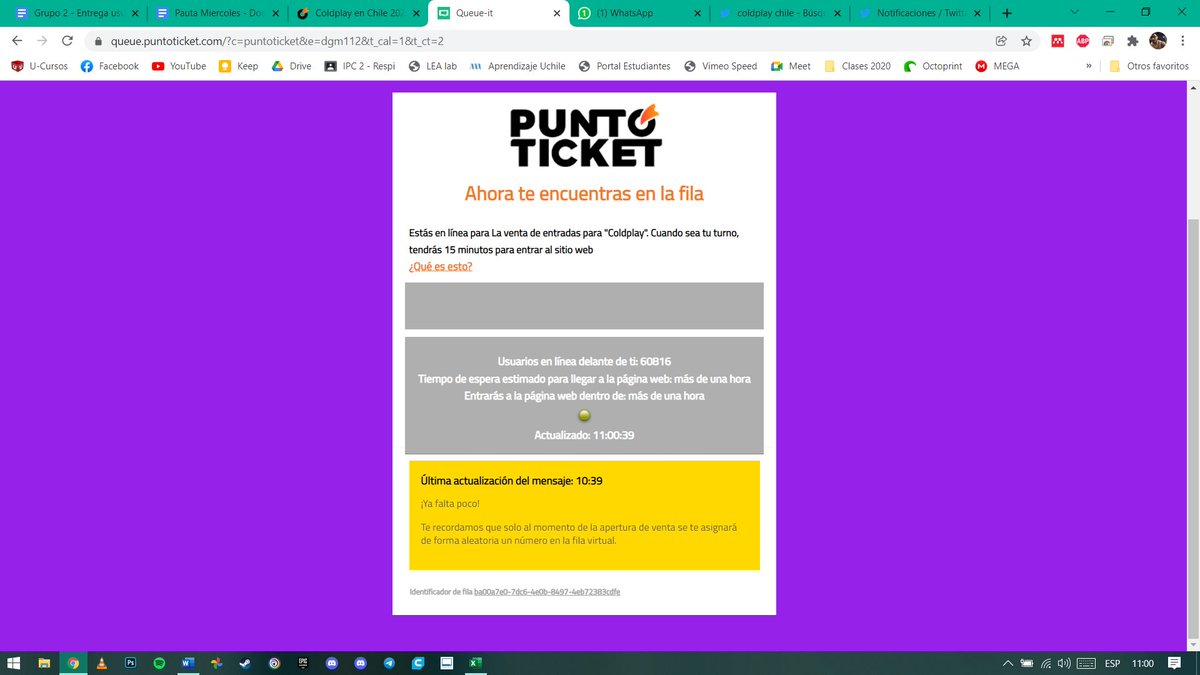
Task: Click 'Última actualización del mensaje: 10:39' heading
Action: click(x=512, y=481)
